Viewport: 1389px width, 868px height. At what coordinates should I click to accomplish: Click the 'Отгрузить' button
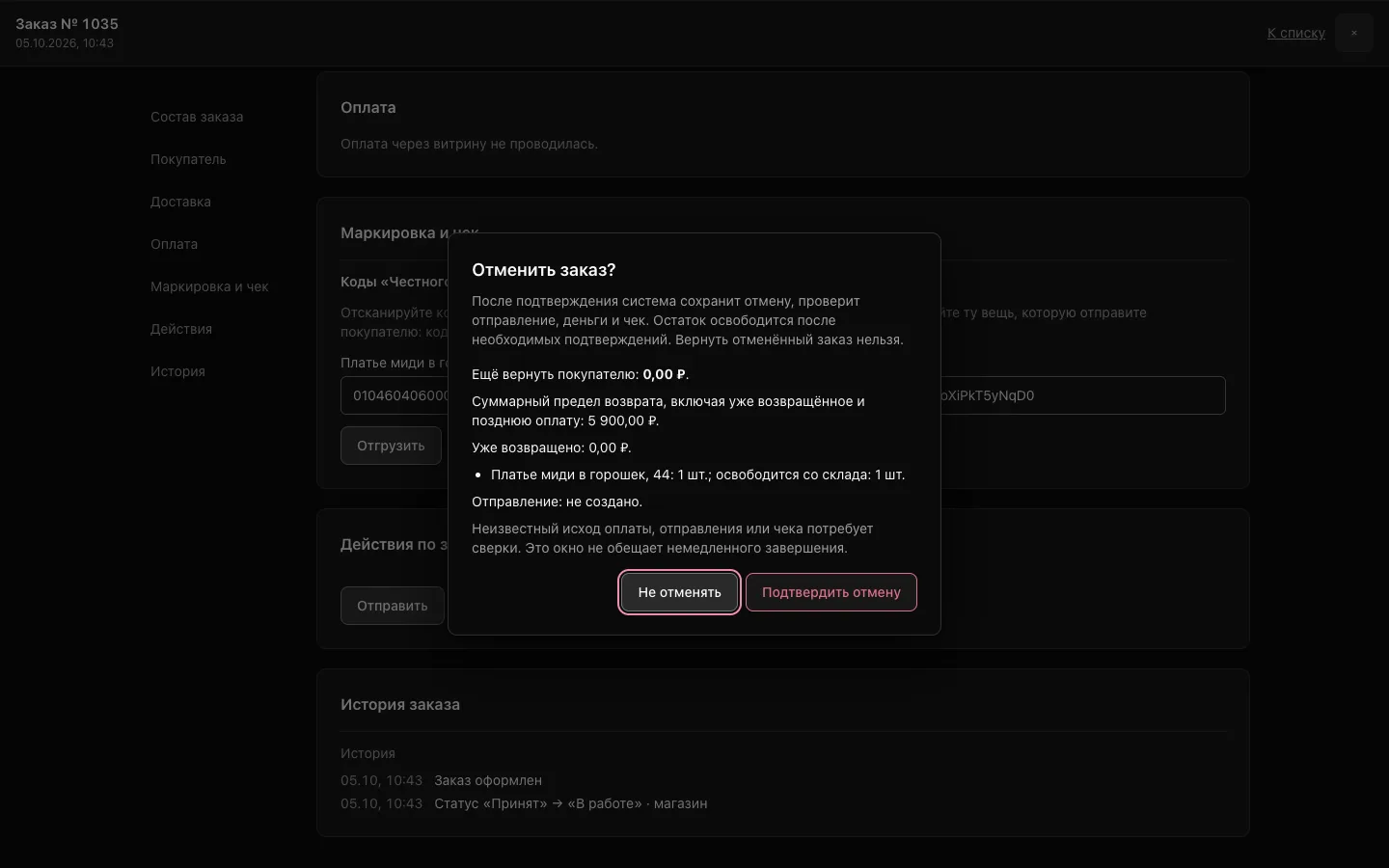[391, 446]
